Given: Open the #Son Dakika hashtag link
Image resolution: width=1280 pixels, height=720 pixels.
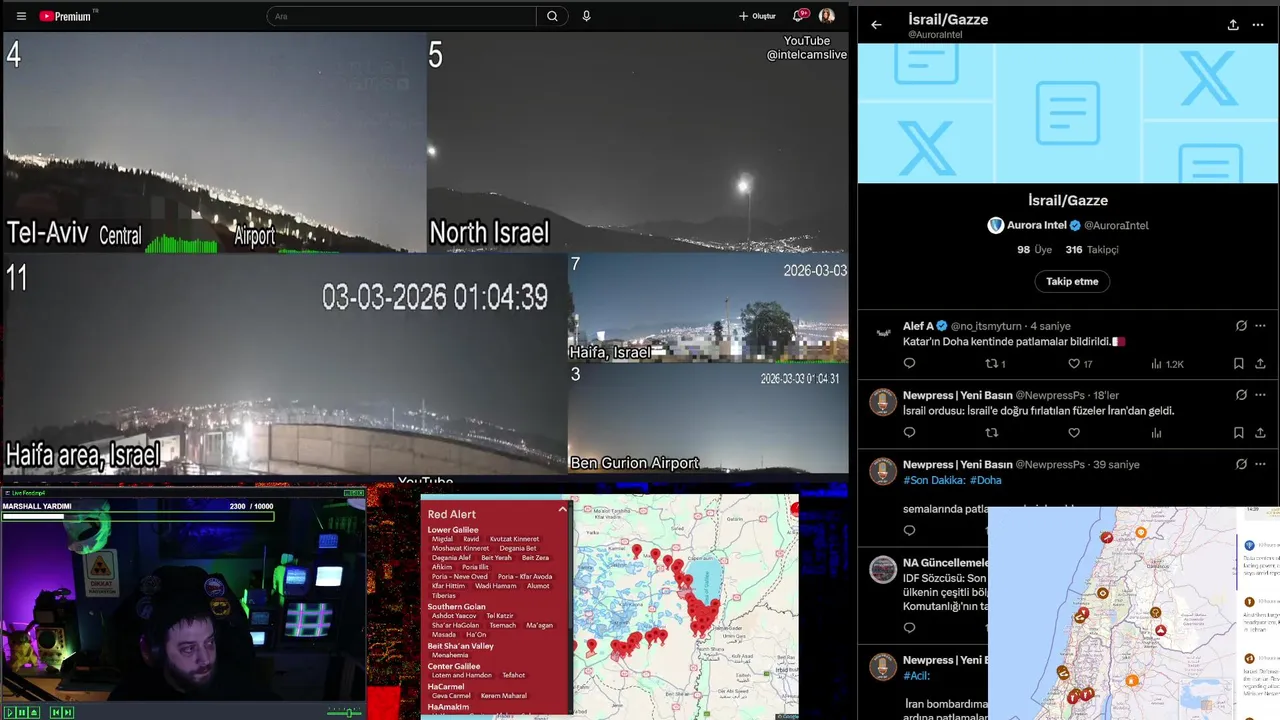Looking at the screenshot, I should (933, 480).
